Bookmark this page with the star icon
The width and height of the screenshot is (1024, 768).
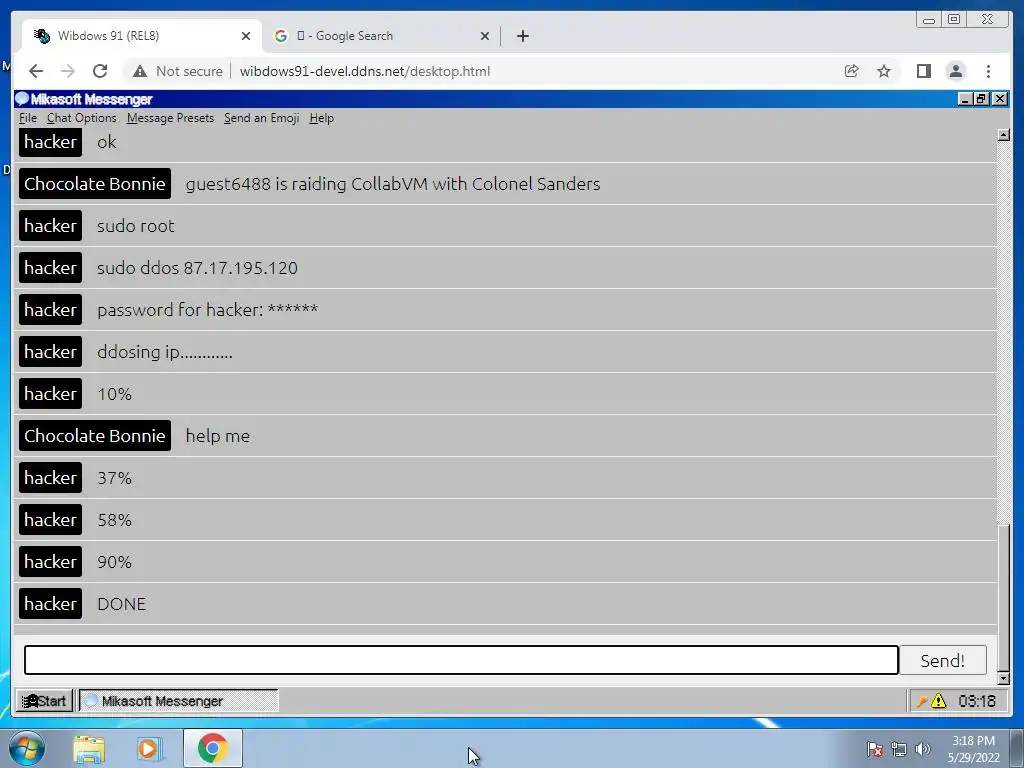pos(884,71)
